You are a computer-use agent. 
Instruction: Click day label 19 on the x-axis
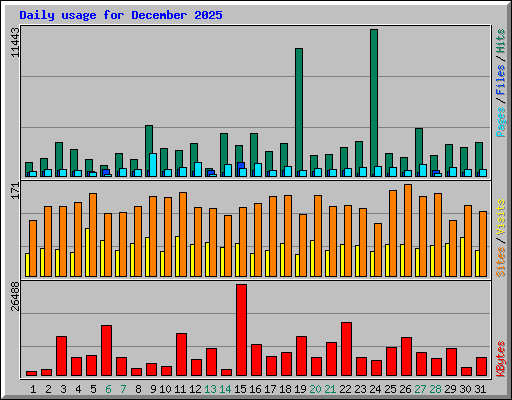(x=300, y=389)
